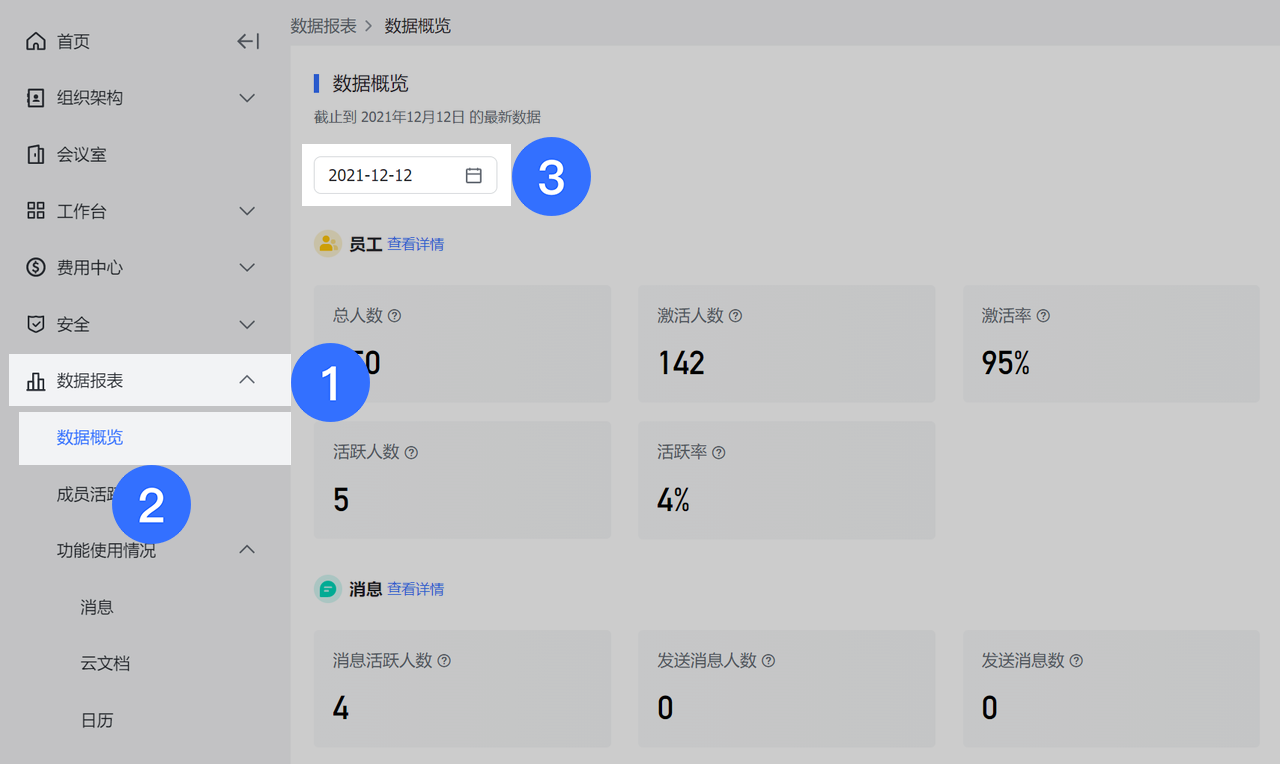Expand the 组织架构 menu chevron
The width and height of the screenshot is (1280, 764).
click(x=248, y=98)
